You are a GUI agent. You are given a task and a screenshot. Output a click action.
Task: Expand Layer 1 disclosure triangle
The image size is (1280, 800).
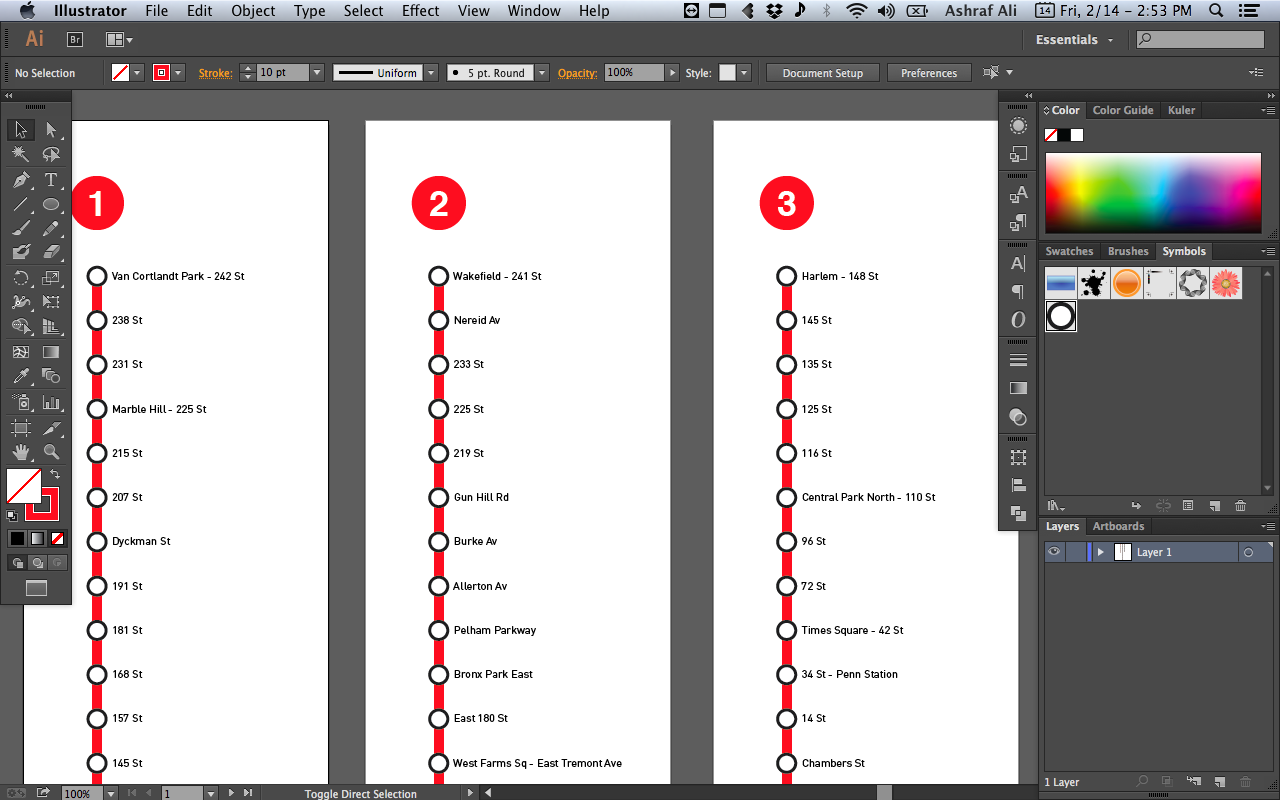1100,552
